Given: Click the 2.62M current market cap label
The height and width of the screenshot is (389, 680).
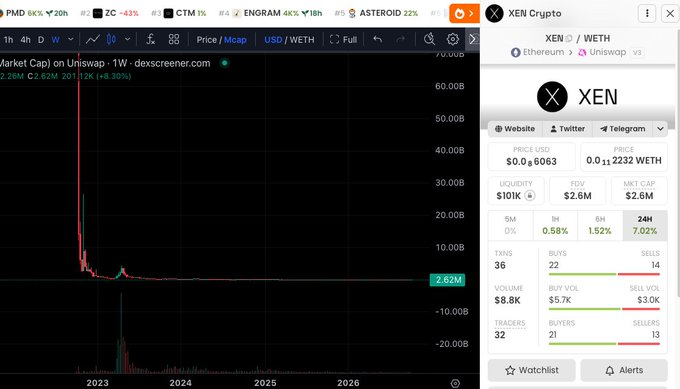Looking at the screenshot, I should click(448, 280).
